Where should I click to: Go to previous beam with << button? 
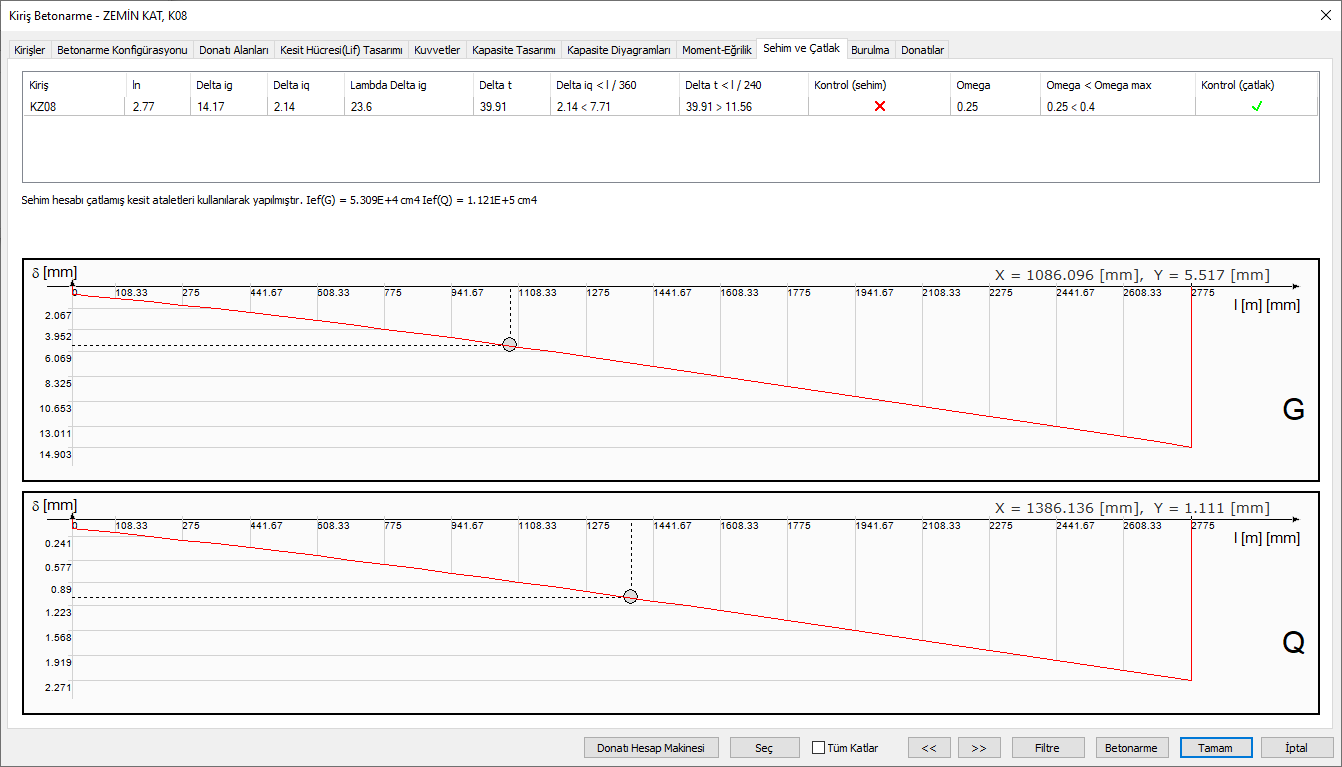[929, 748]
